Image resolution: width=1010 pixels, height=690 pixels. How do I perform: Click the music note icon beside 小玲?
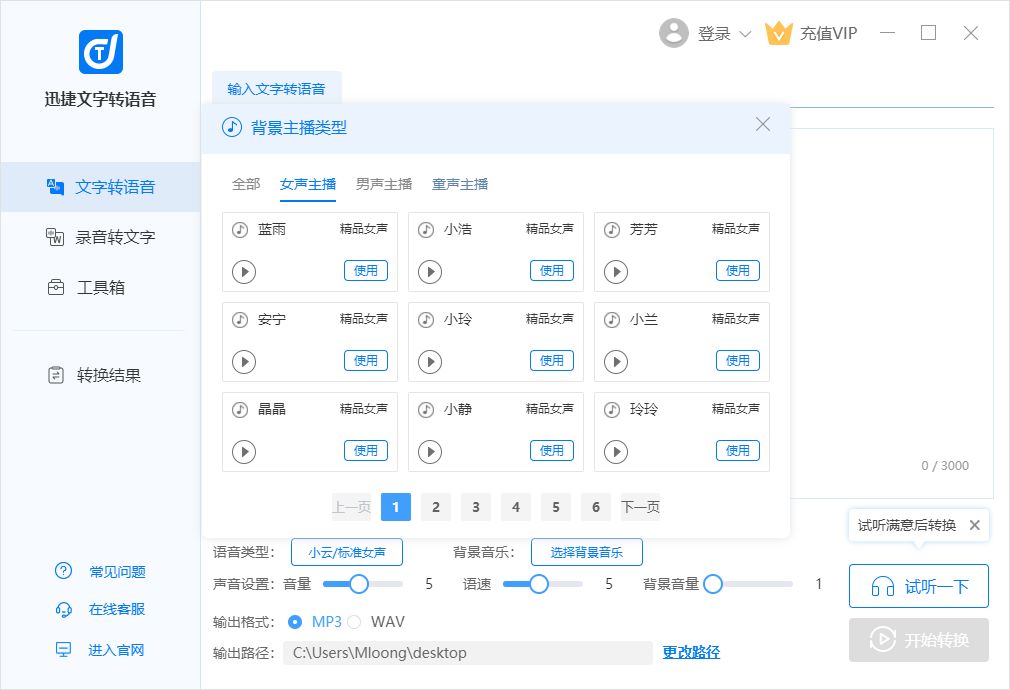(x=426, y=320)
